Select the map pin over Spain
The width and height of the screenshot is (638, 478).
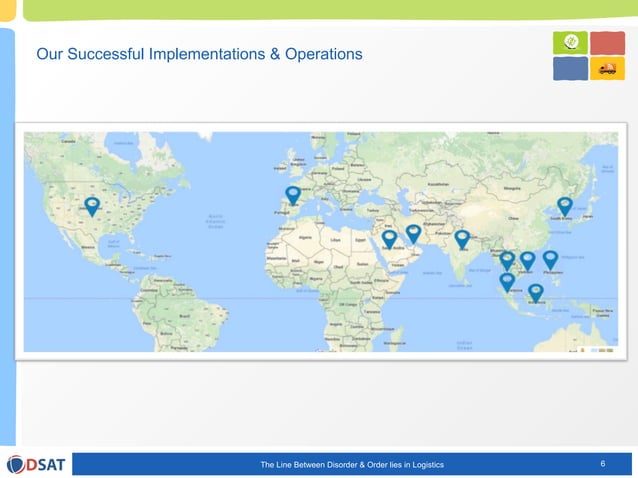(x=293, y=195)
